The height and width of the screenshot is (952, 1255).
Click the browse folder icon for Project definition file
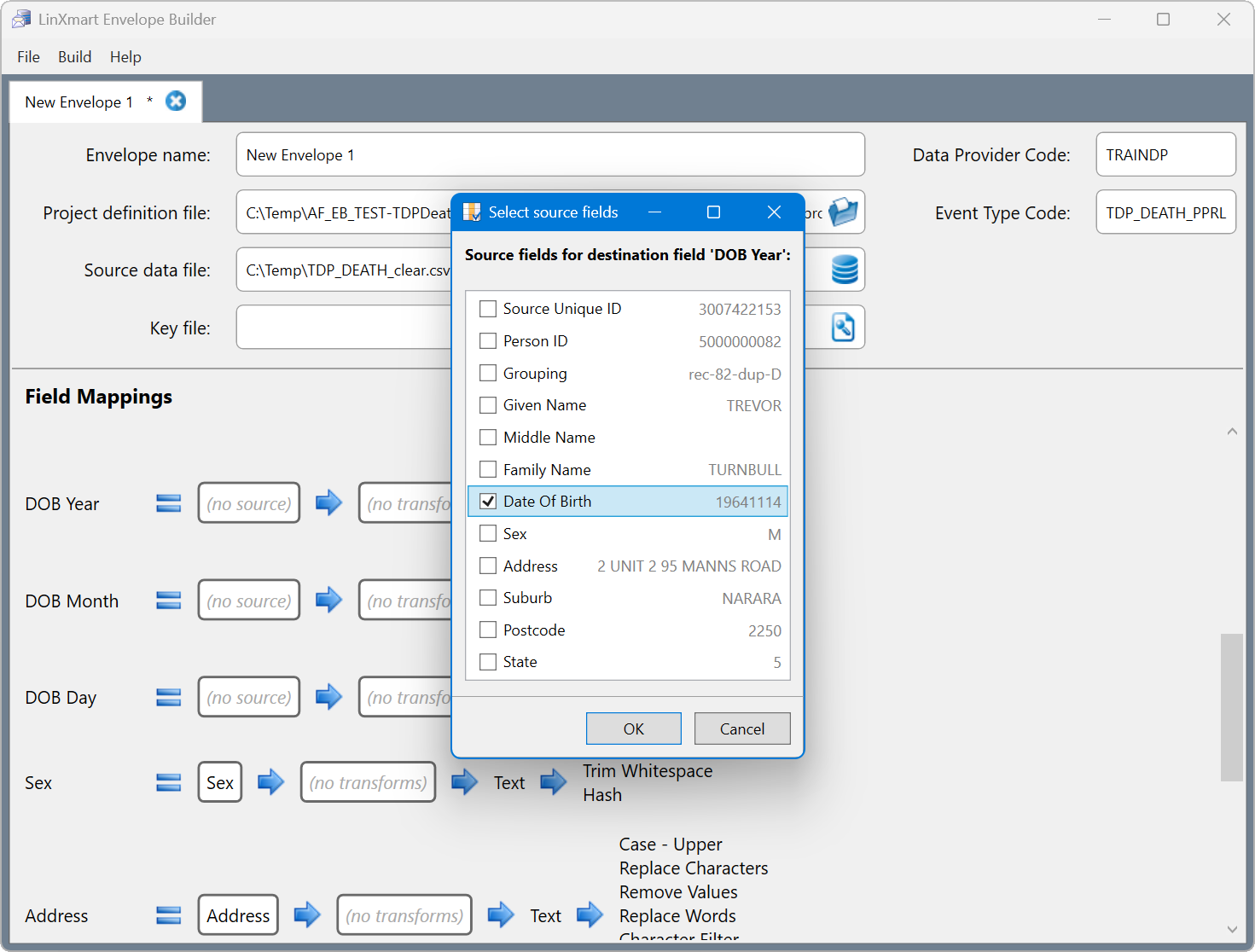(843, 212)
